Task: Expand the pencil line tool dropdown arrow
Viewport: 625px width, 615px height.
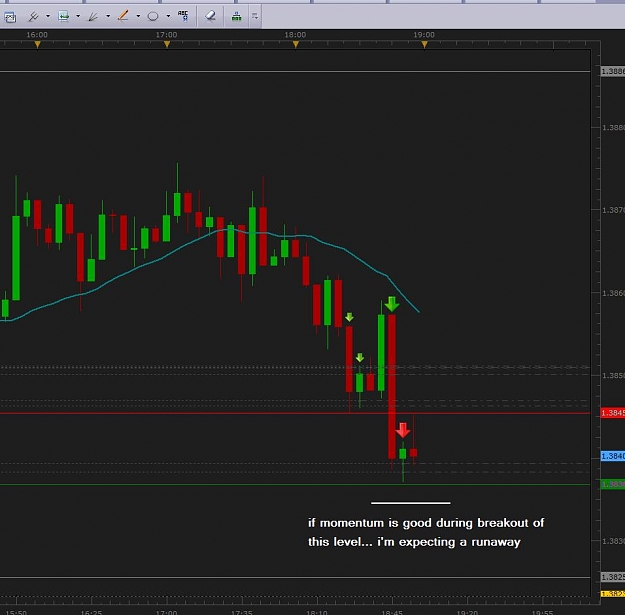Action: [x=138, y=16]
